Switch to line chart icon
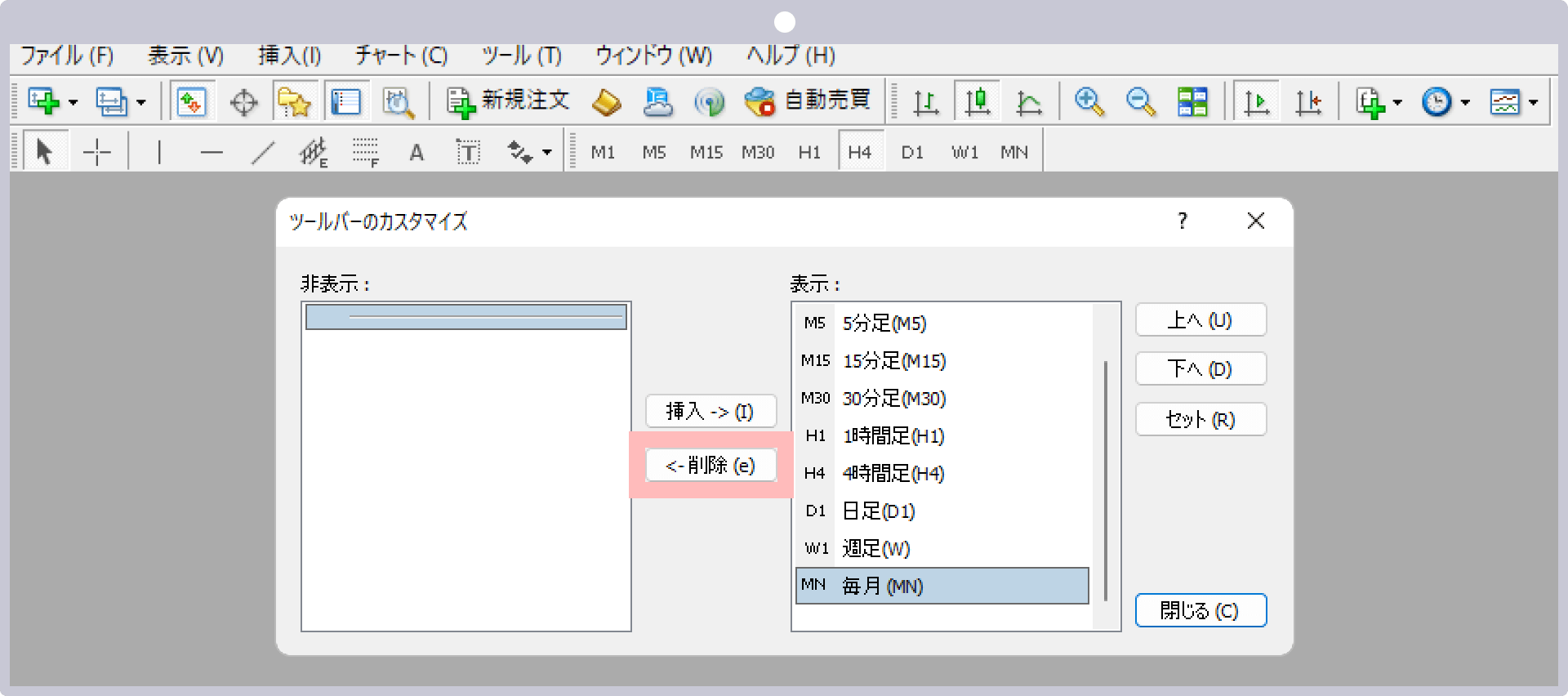Viewport: 1568px width, 696px height. (1028, 102)
